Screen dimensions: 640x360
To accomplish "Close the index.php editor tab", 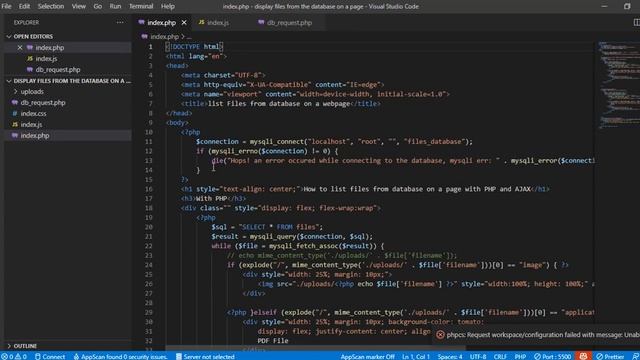I will click(184, 22).
